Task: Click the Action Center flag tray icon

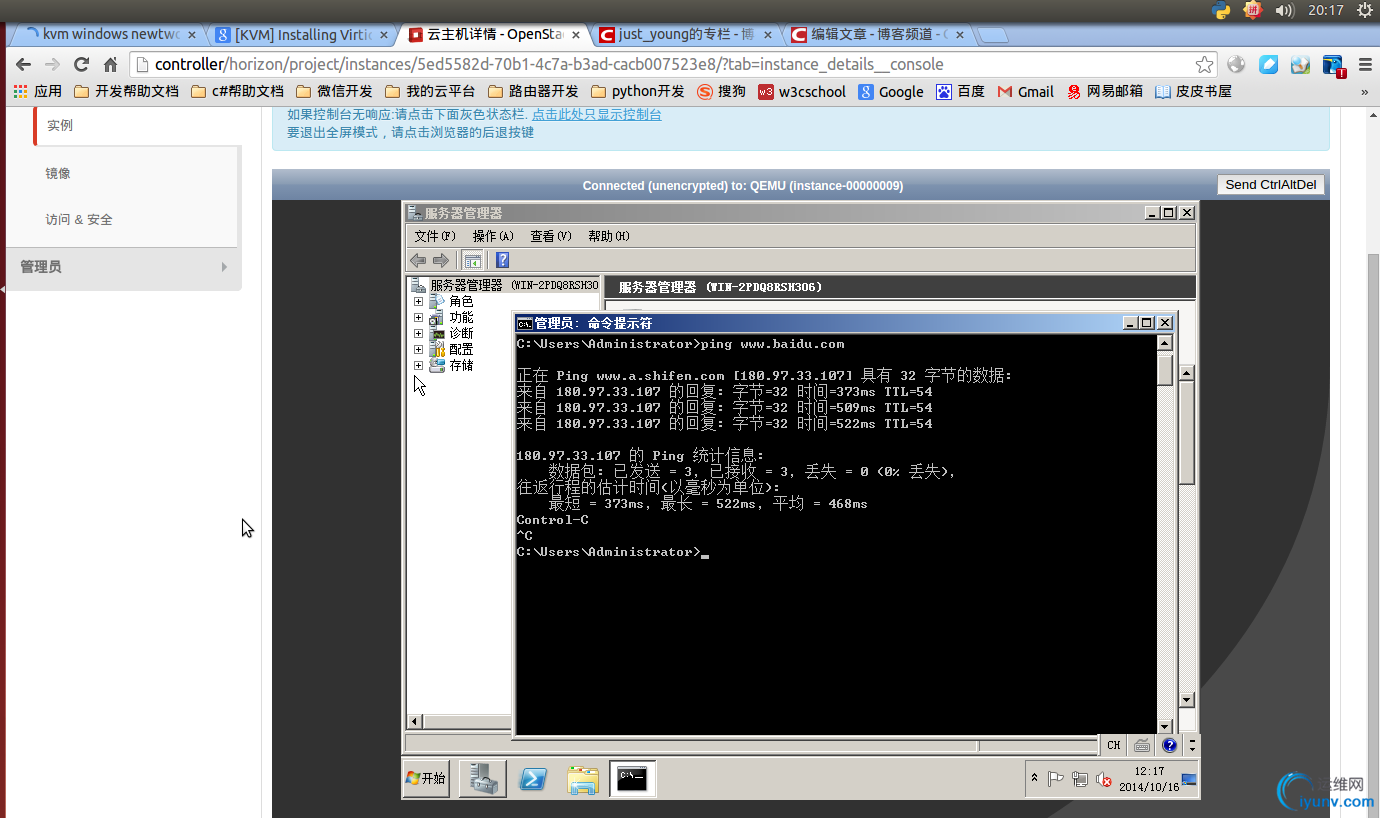Action: tap(1055, 779)
